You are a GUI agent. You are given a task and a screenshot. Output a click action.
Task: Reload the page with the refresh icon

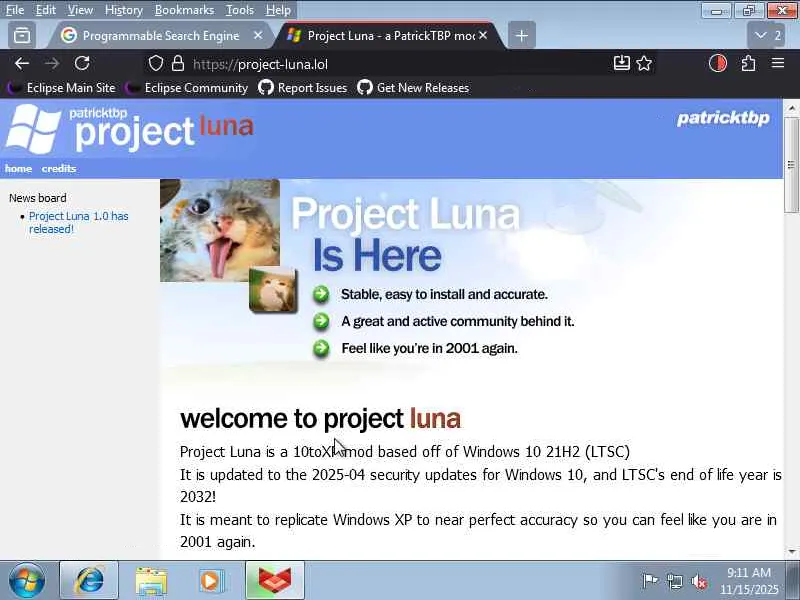[x=82, y=63]
